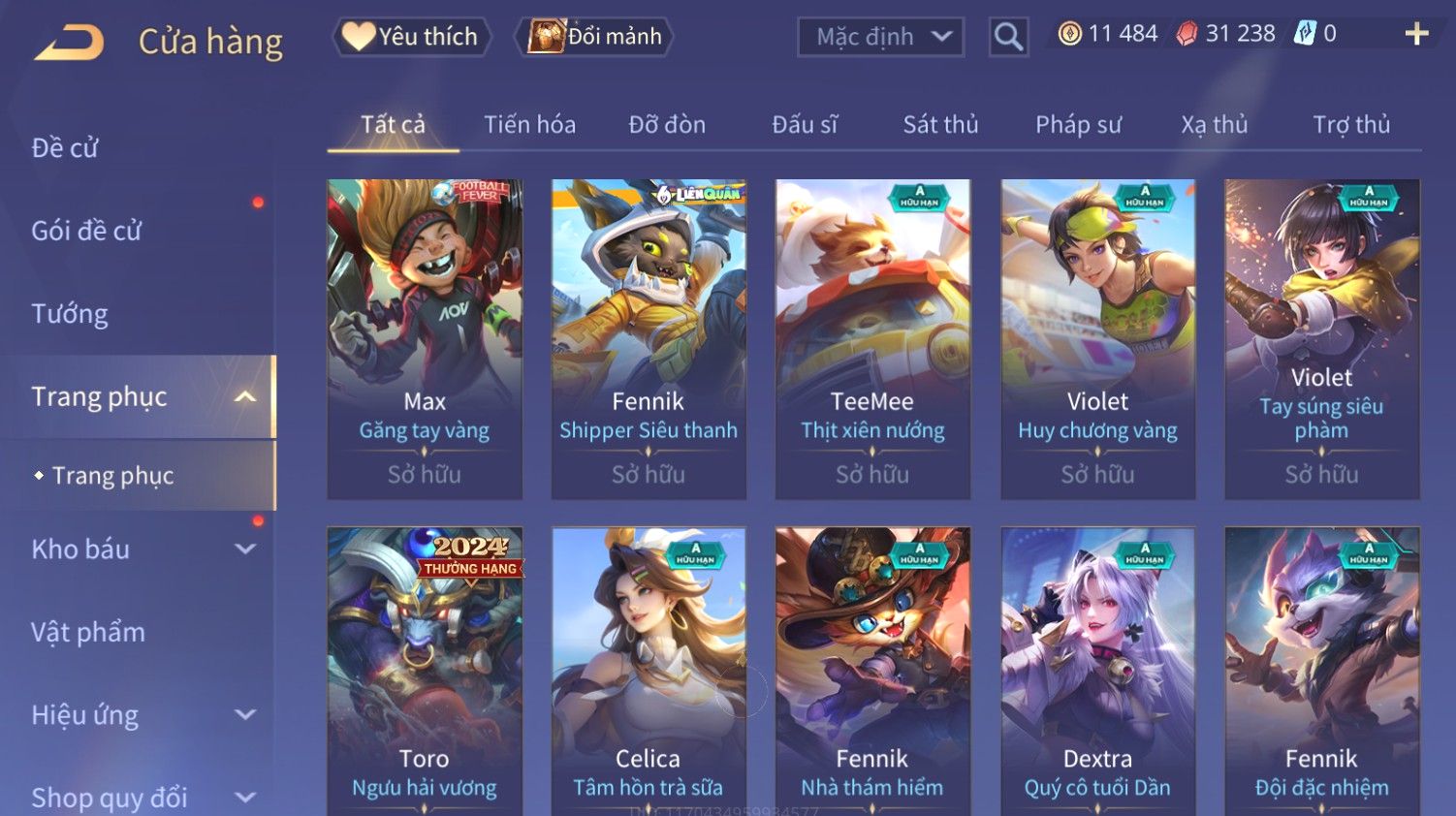1456x816 pixels.
Task: Click the gold coin currency icon
Action: 1069,34
